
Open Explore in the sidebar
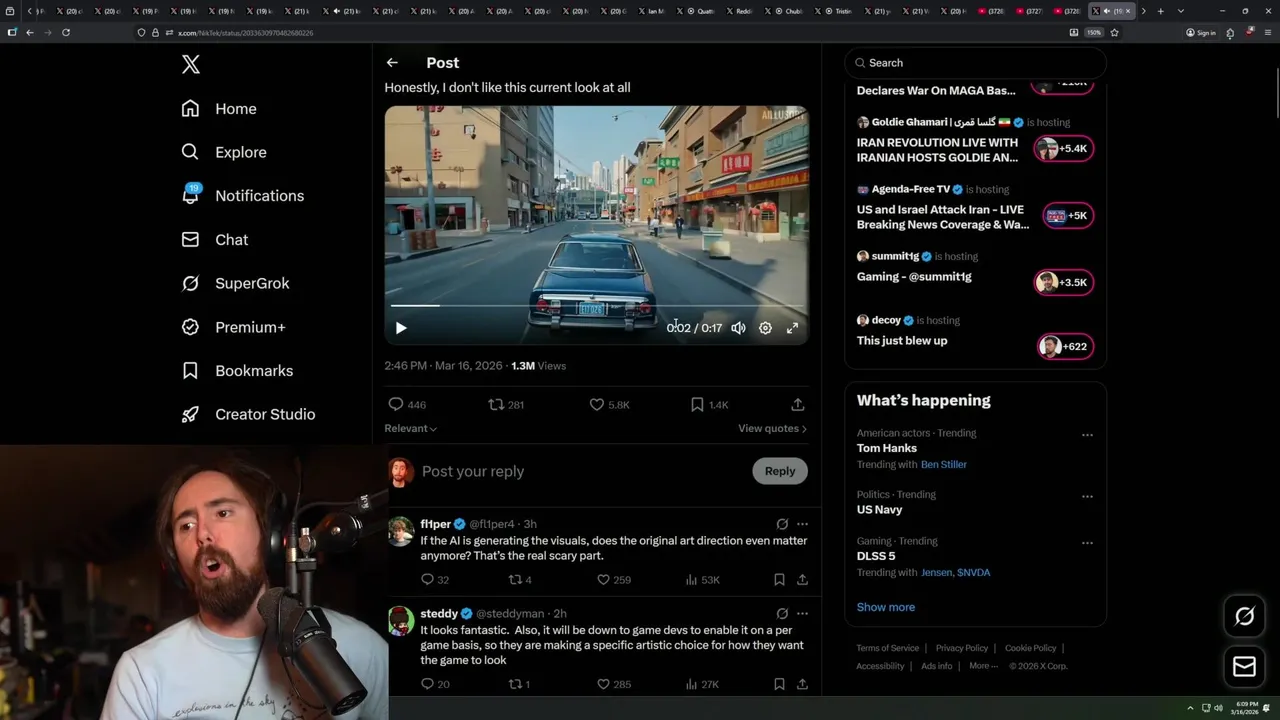(224, 152)
